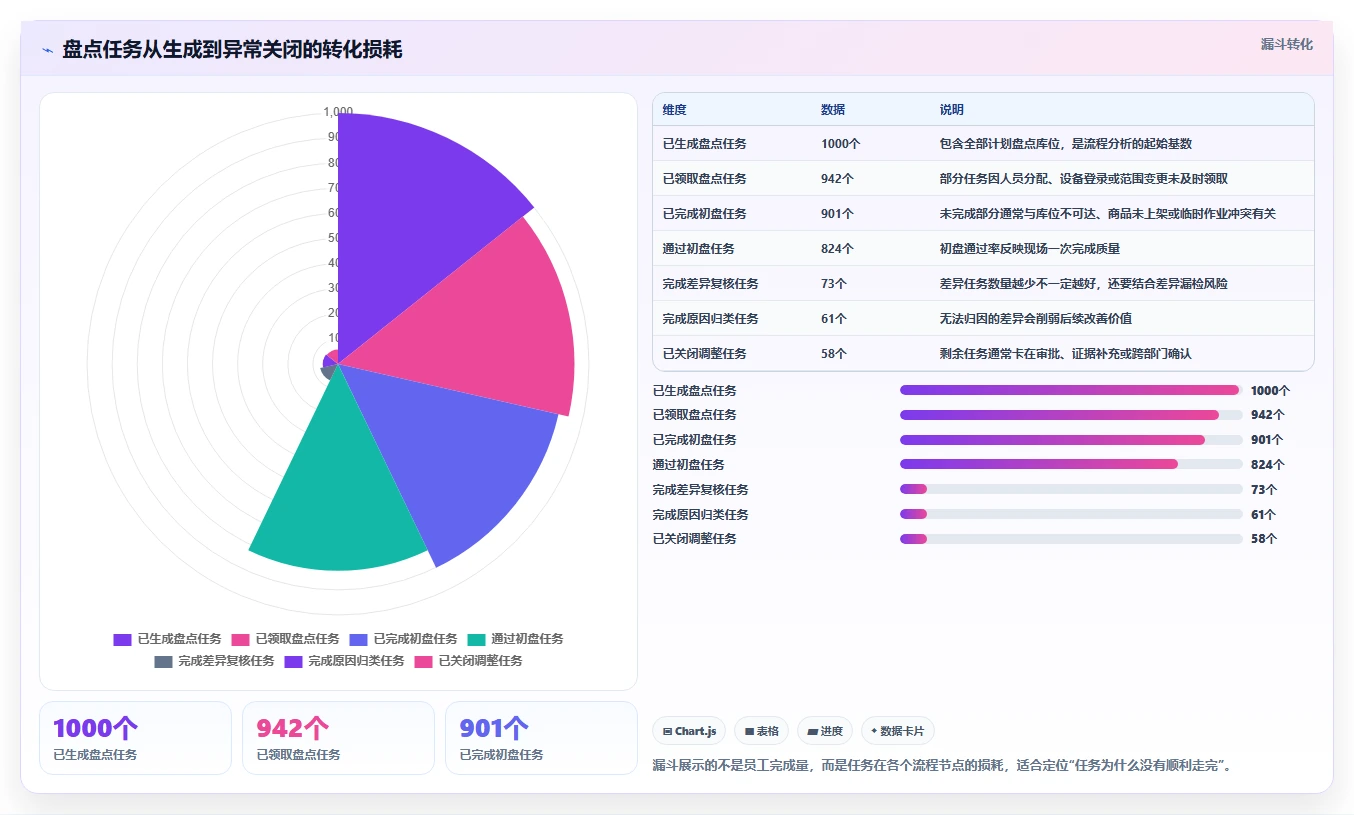Select the 942个 cell in the table
The height and width of the screenshot is (815, 1354).
tap(837, 179)
